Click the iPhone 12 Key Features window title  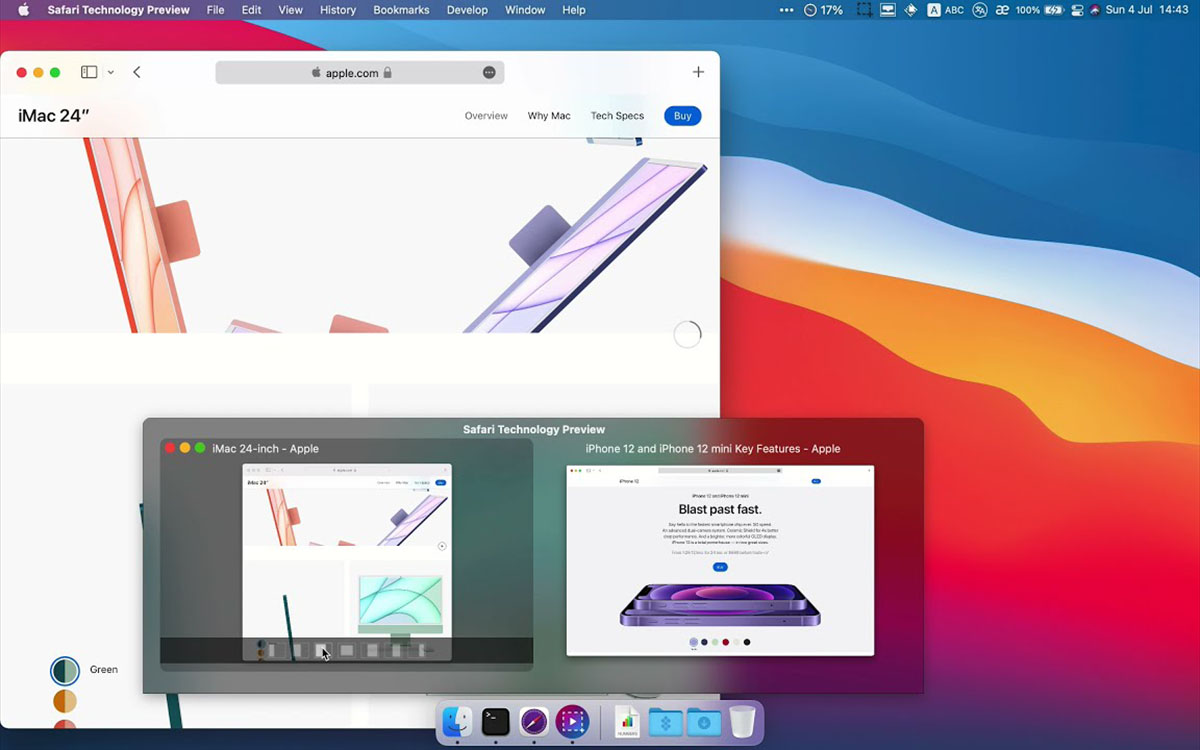pos(713,449)
